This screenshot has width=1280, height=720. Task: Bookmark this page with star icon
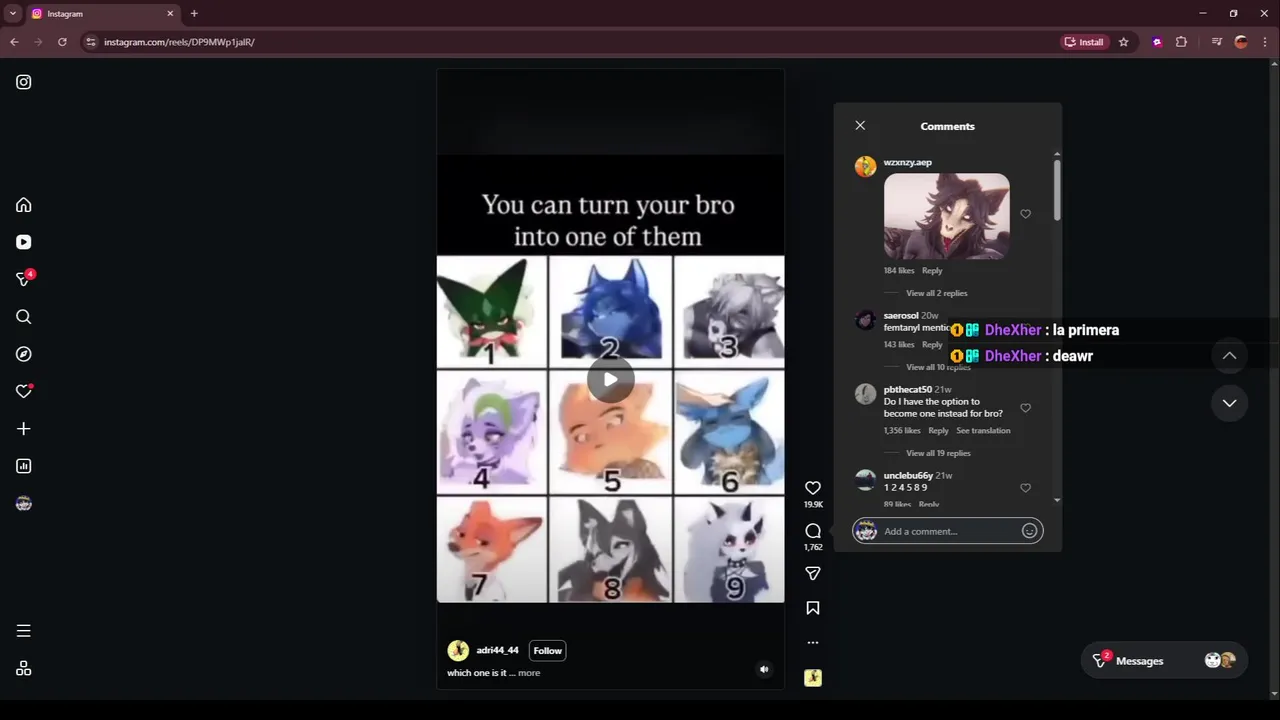(x=1123, y=42)
